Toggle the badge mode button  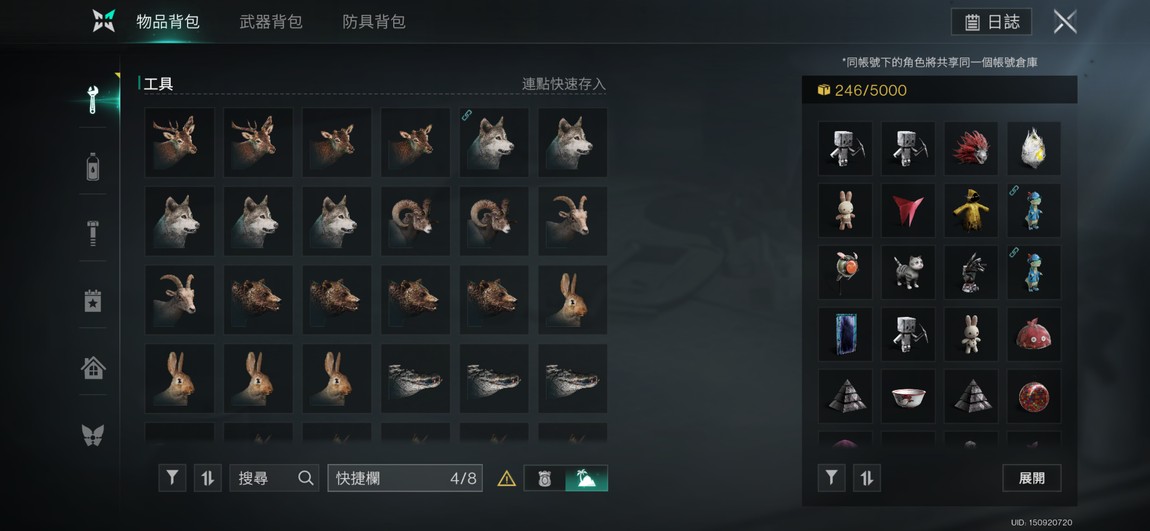coord(544,478)
